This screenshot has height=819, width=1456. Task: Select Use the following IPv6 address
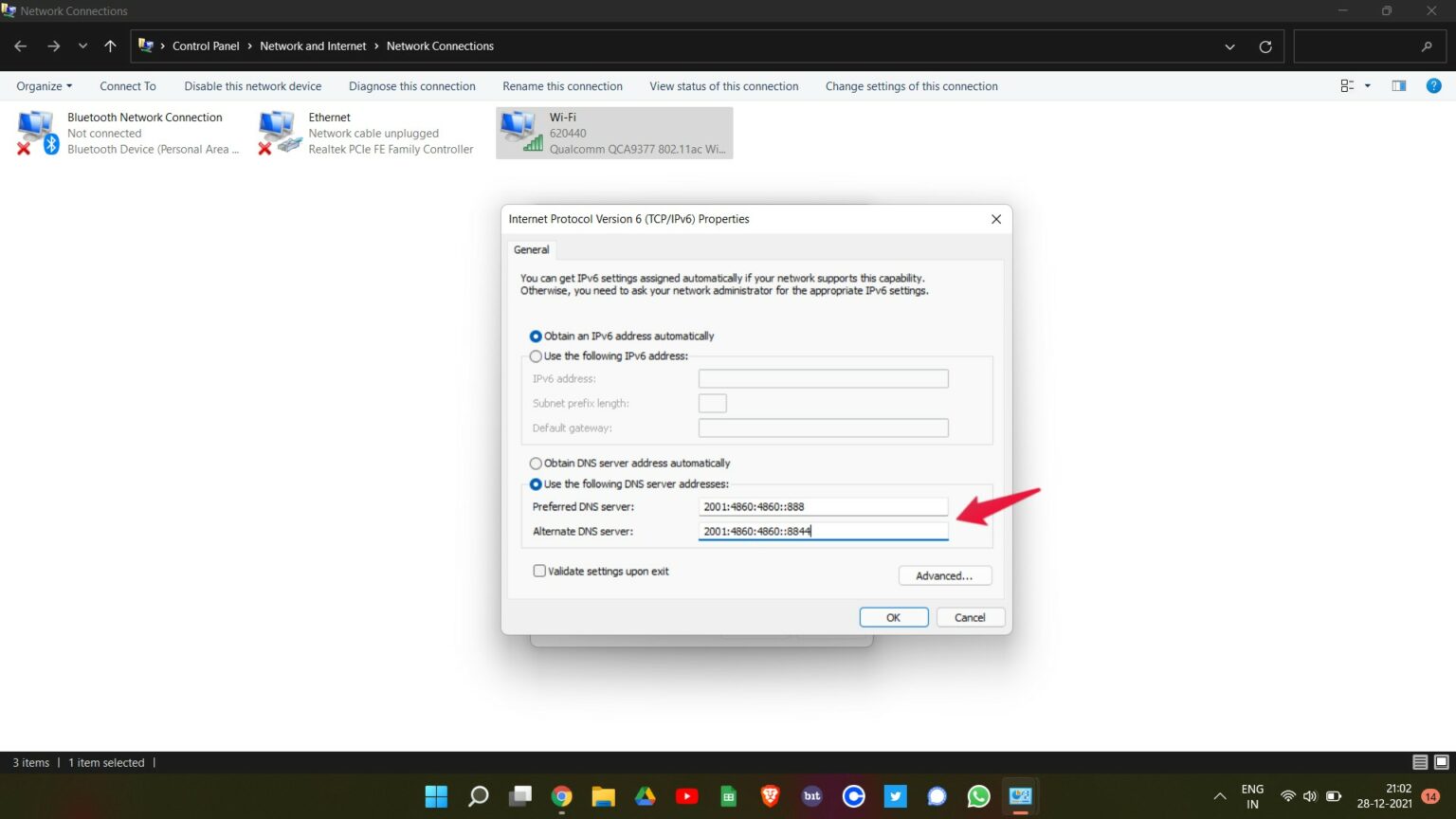point(536,355)
